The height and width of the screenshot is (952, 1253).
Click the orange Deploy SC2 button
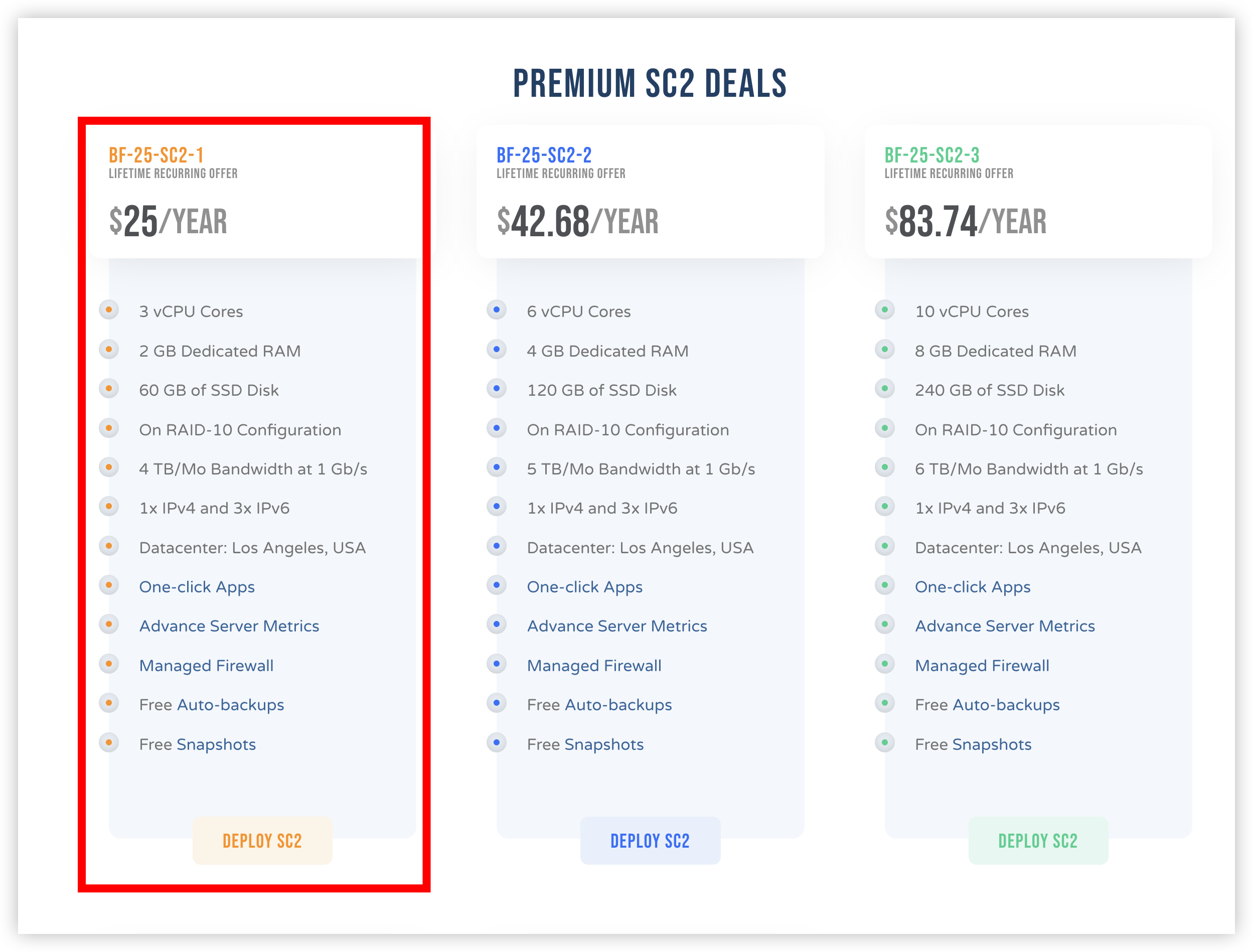pyautogui.click(x=262, y=840)
